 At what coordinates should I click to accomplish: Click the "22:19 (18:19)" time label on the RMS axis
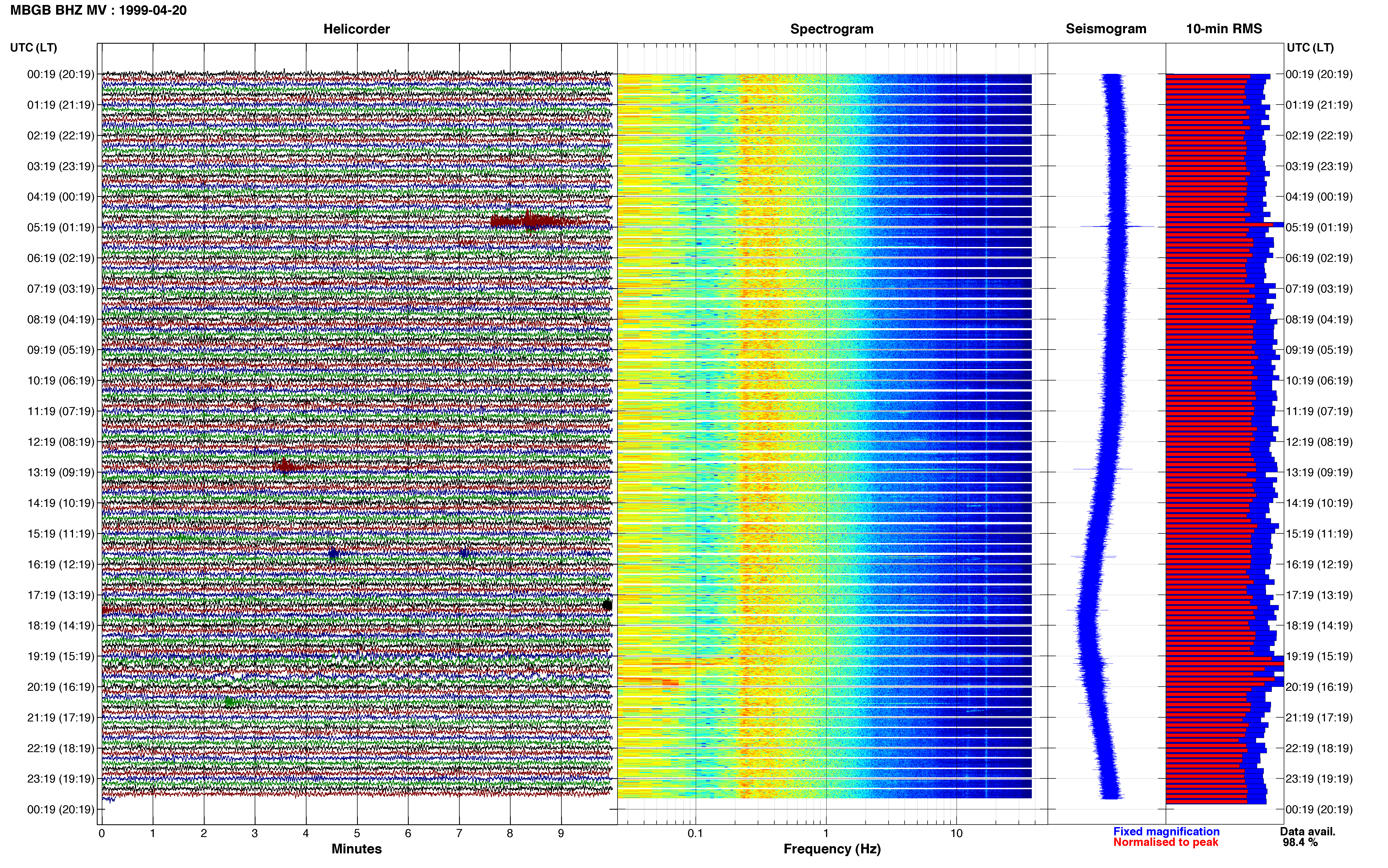pyautogui.click(x=1319, y=748)
